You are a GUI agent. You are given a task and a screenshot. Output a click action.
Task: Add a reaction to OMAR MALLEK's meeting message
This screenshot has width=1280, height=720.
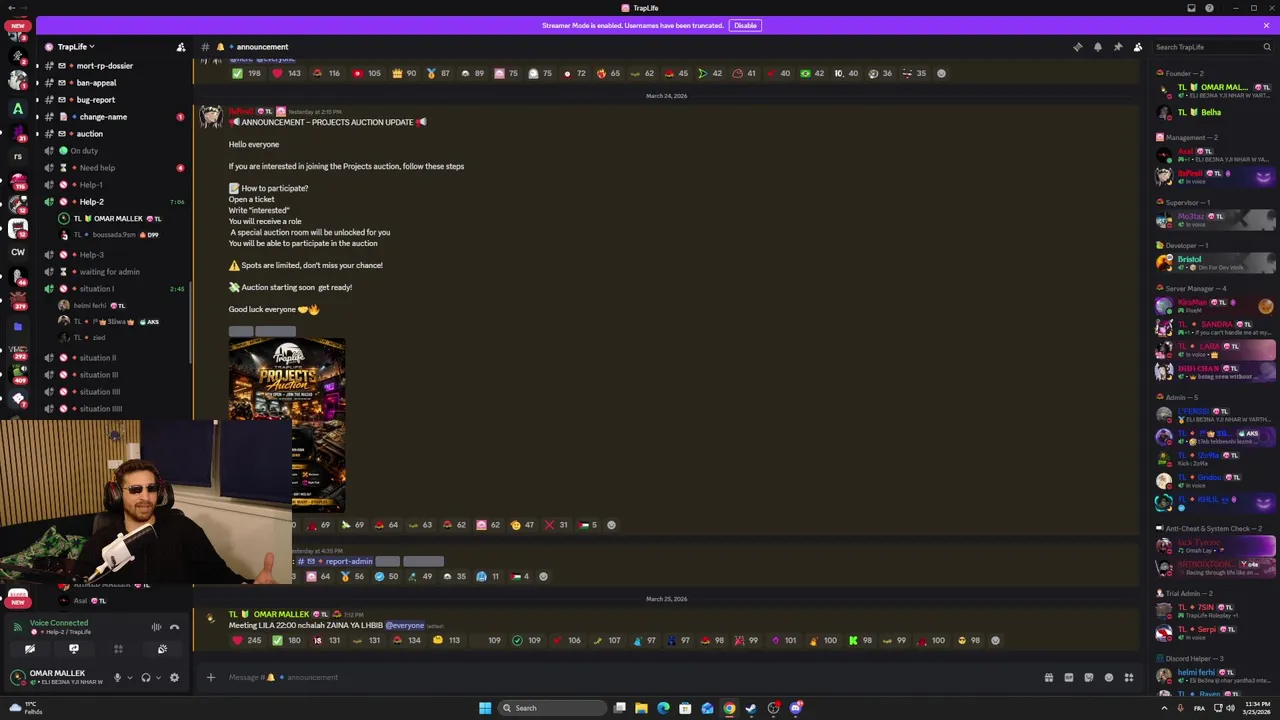(995, 641)
